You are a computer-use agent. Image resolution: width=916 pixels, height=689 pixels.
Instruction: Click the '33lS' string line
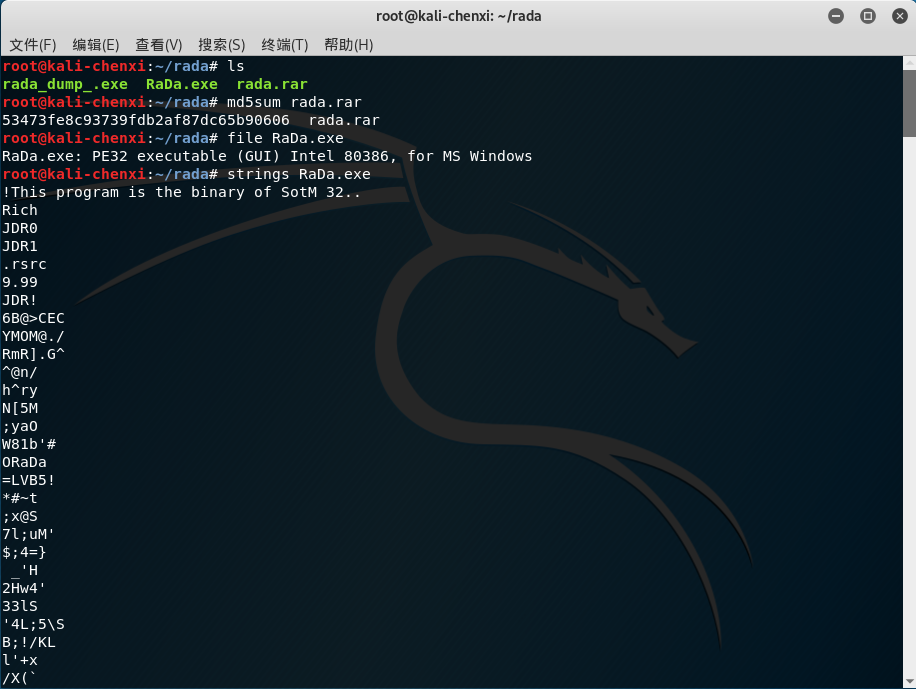coord(20,607)
